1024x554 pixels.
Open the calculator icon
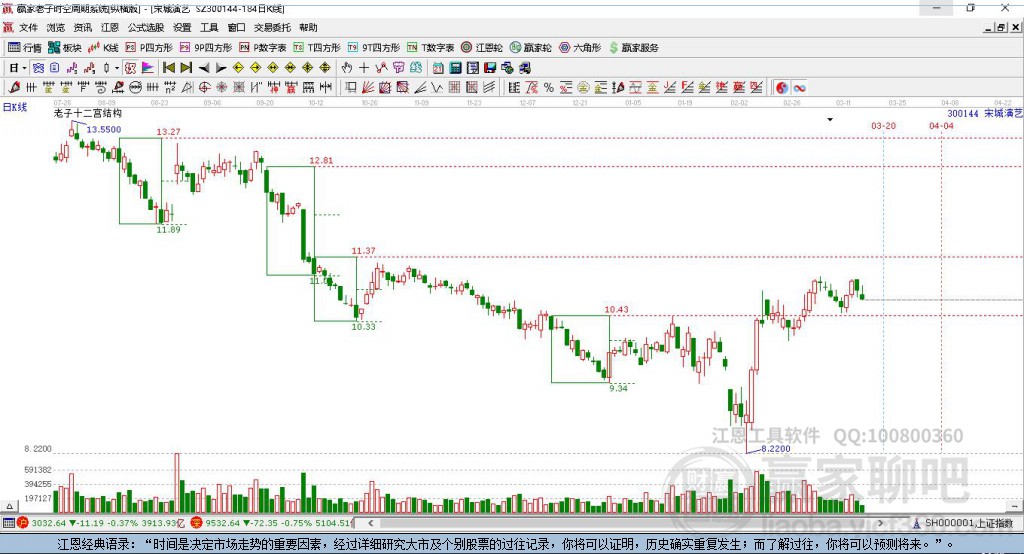[x=455, y=68]
